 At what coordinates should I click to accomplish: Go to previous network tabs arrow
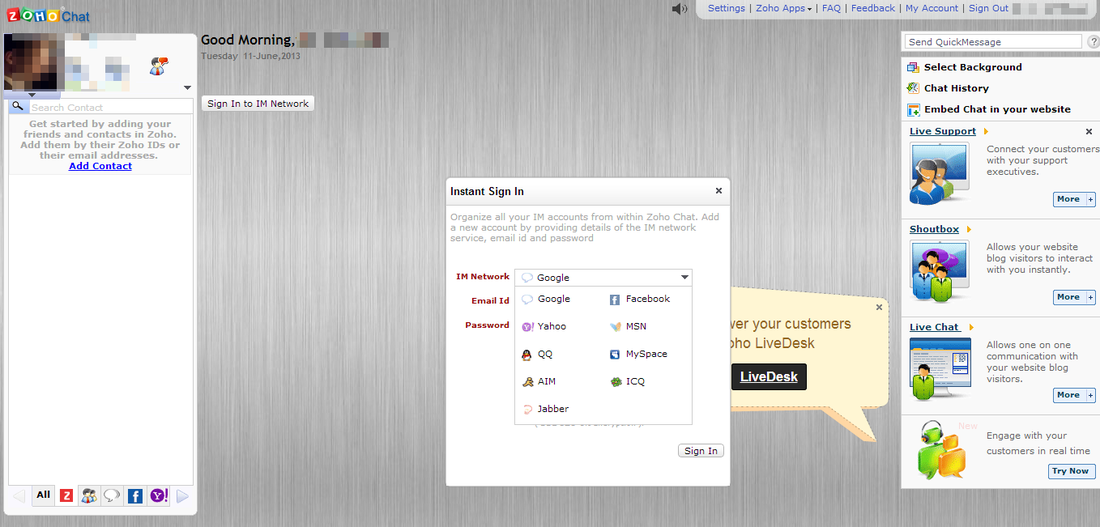(x=19, y=497)
